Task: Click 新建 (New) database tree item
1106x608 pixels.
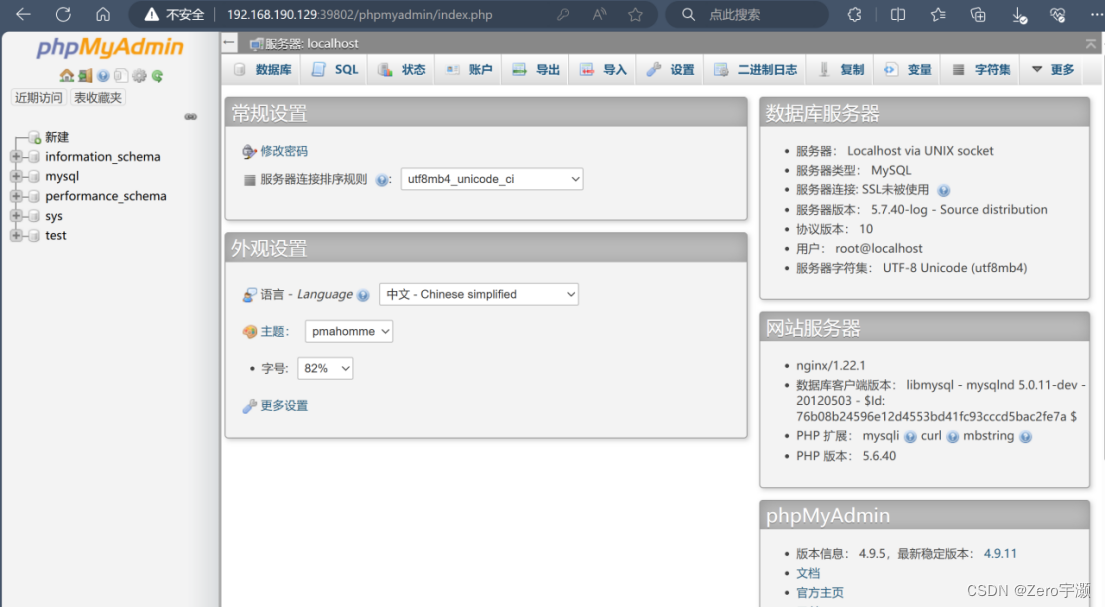Action: (x=56, y=137)
